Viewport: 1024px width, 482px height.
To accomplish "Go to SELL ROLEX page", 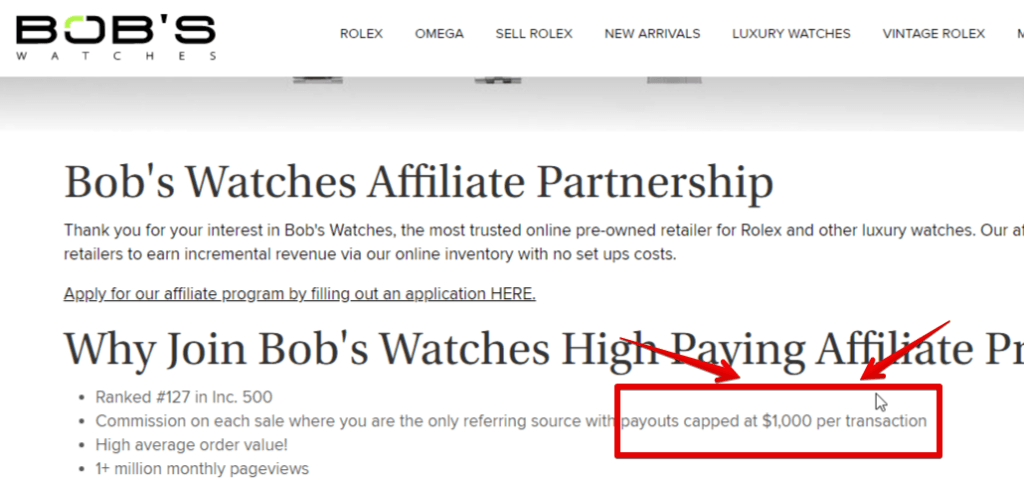I will pos(534,34).
